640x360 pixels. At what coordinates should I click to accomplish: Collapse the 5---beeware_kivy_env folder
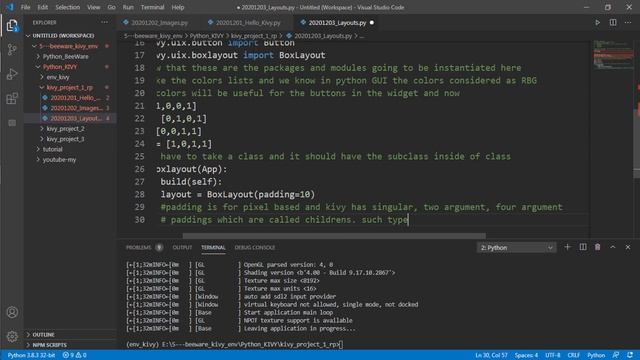[x=70, y=46]
